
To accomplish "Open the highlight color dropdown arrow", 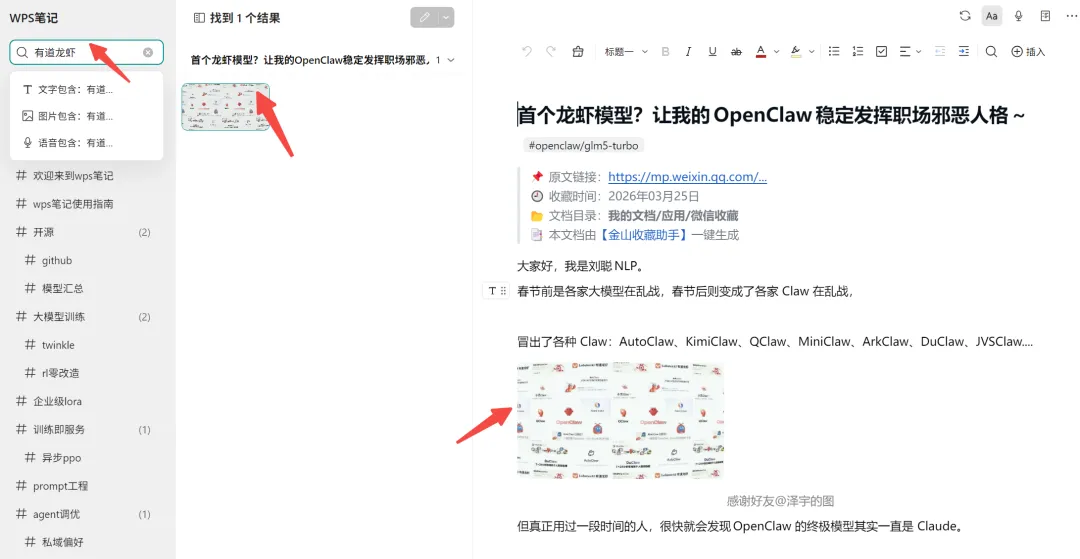I will (811, 52).
